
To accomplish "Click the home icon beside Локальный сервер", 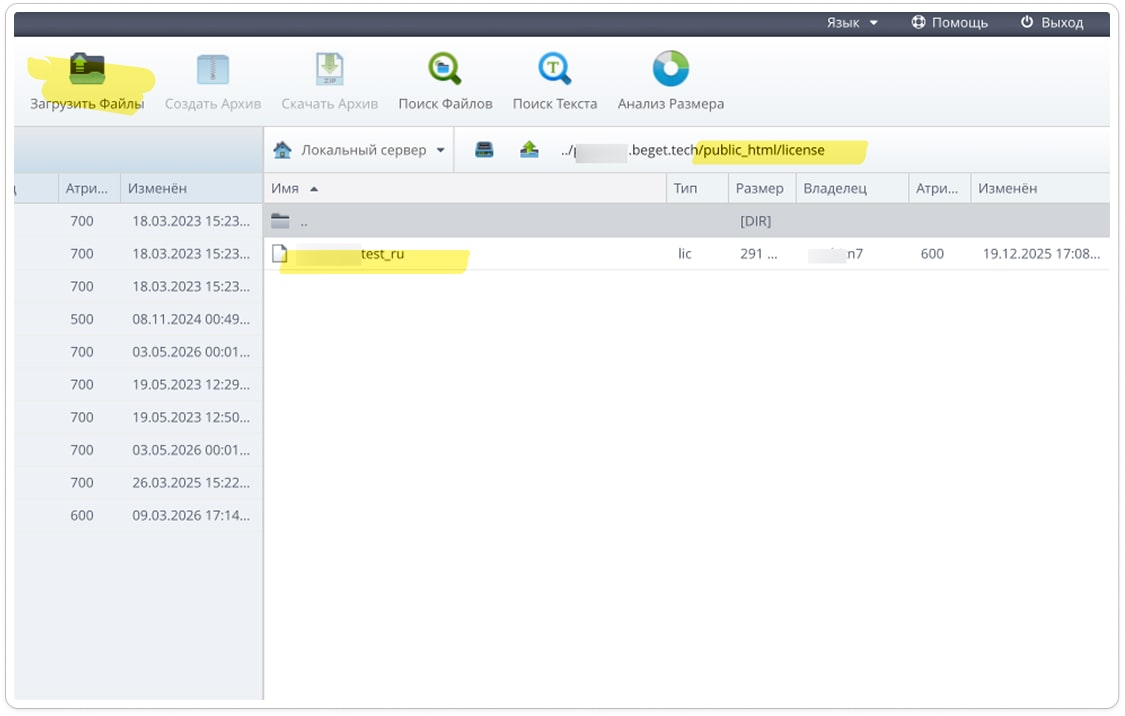I will 283,150.
